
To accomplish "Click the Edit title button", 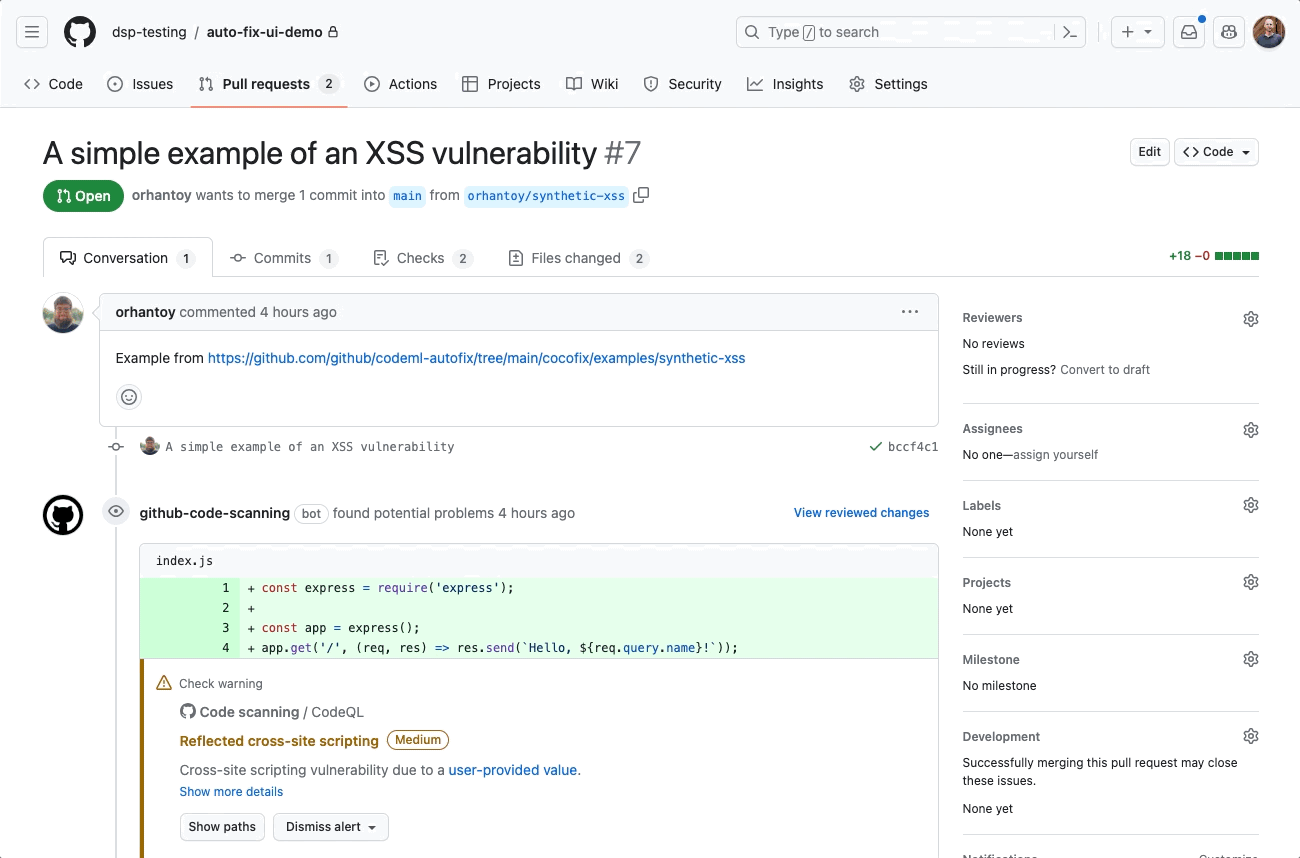I will [1150, 152].
